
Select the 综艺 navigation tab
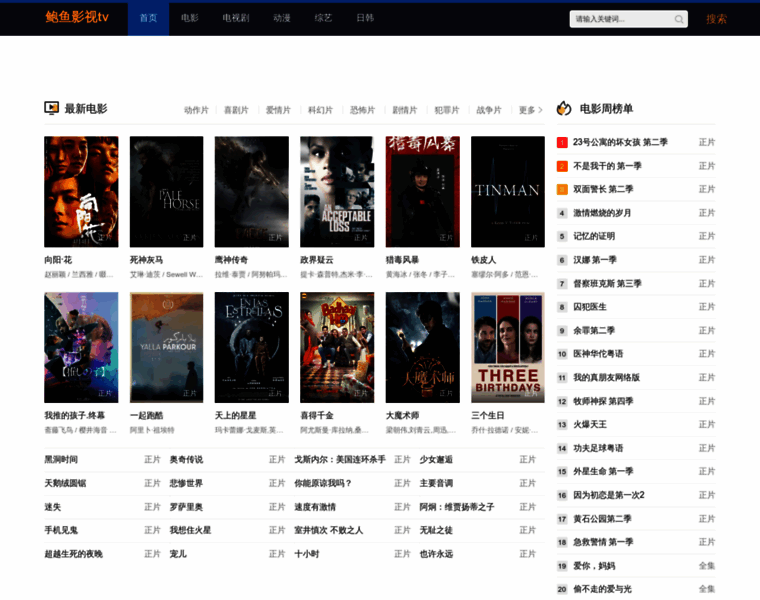click(323, 18)
